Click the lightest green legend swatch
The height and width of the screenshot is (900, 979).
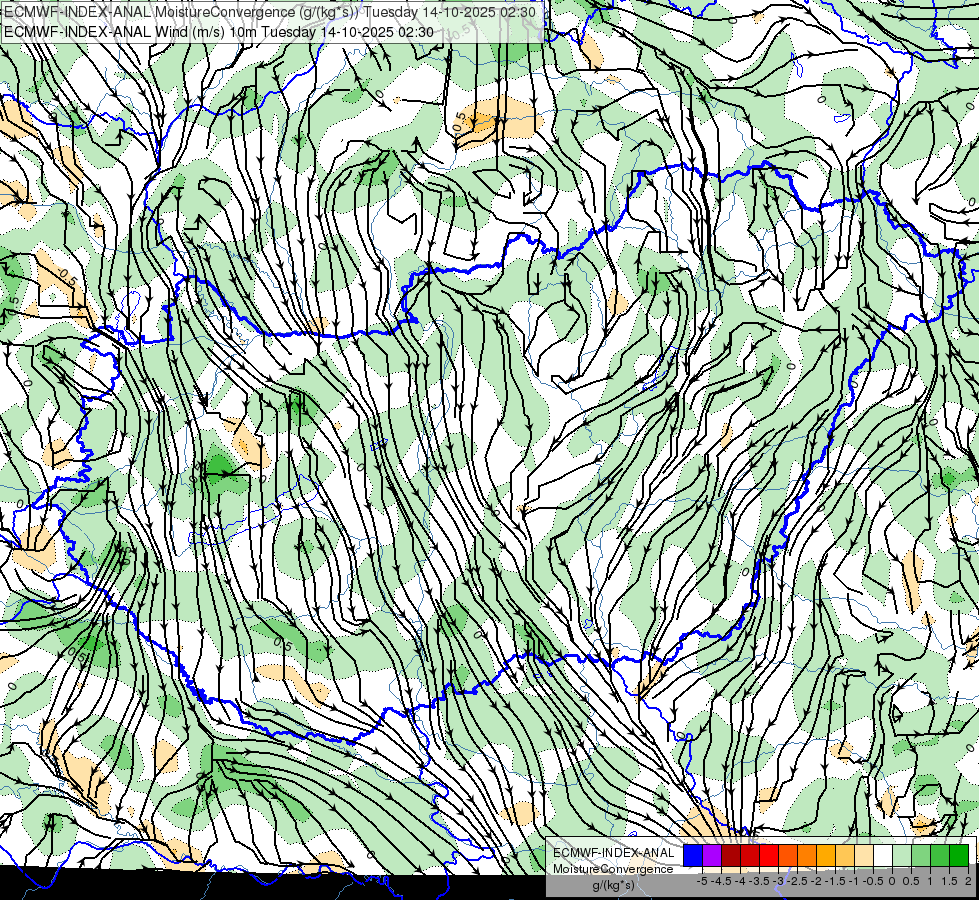tap(902, 855)
